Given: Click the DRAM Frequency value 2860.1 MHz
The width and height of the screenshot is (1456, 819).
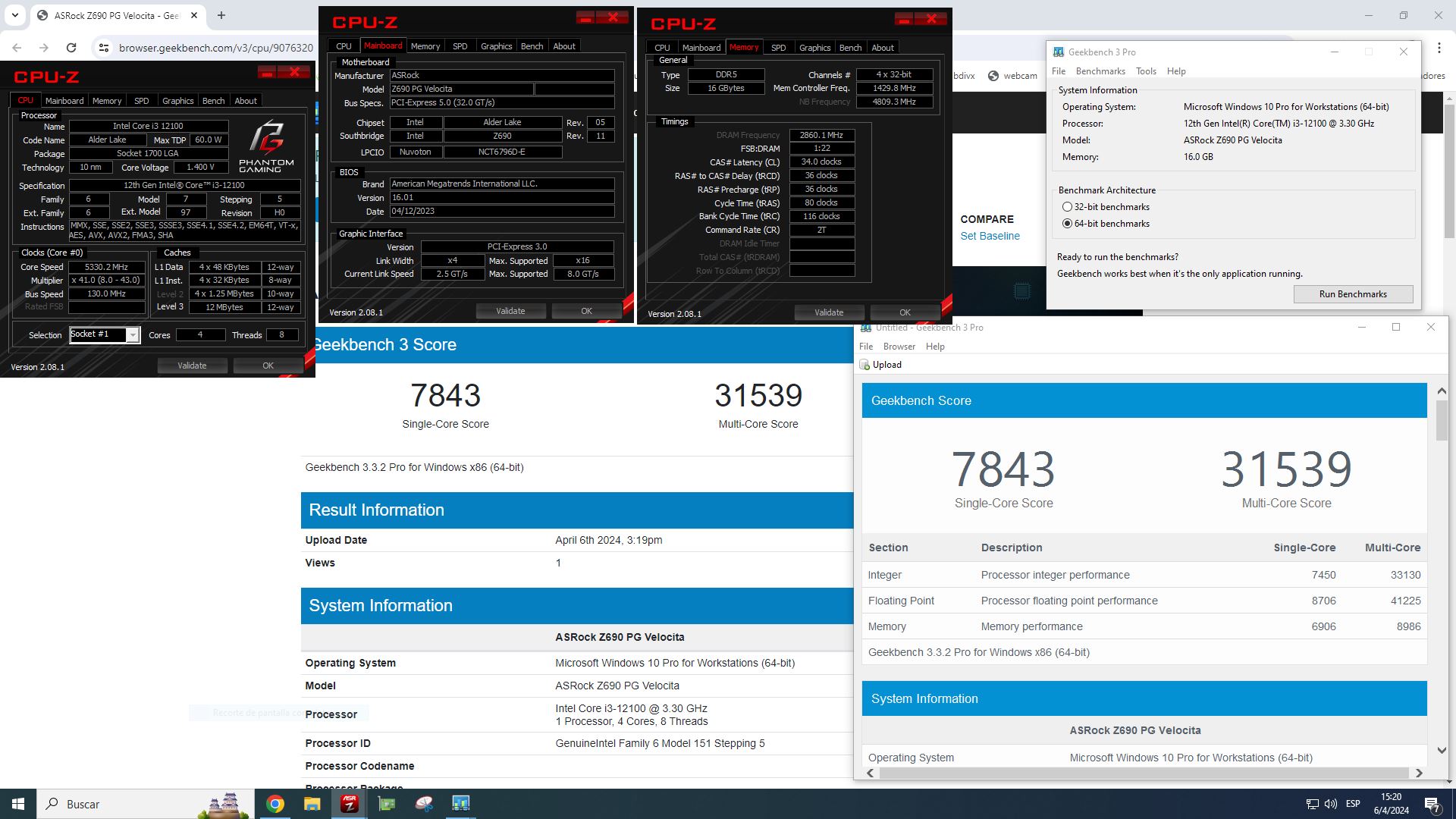Looking at the screenshot, I should [821, 135].
